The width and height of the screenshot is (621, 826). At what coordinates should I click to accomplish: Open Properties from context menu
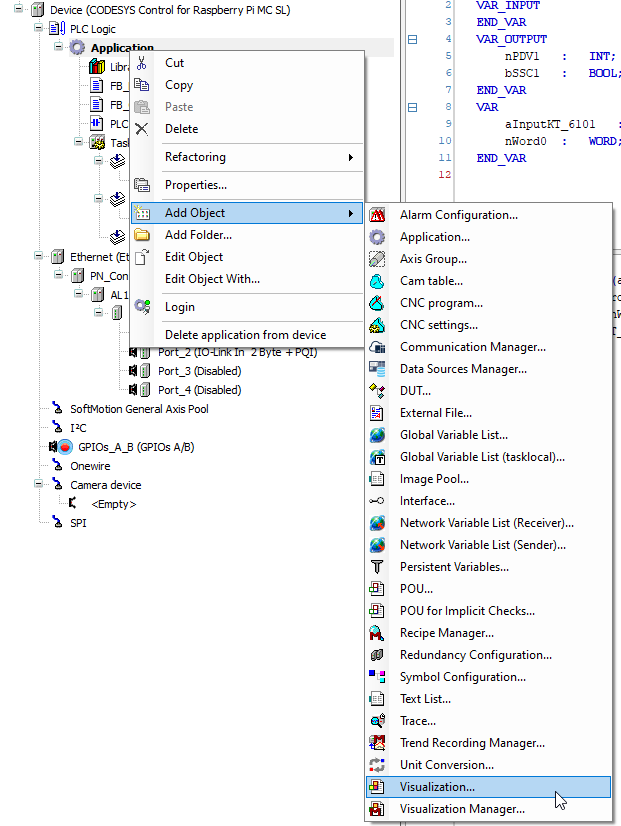point(247,185)
